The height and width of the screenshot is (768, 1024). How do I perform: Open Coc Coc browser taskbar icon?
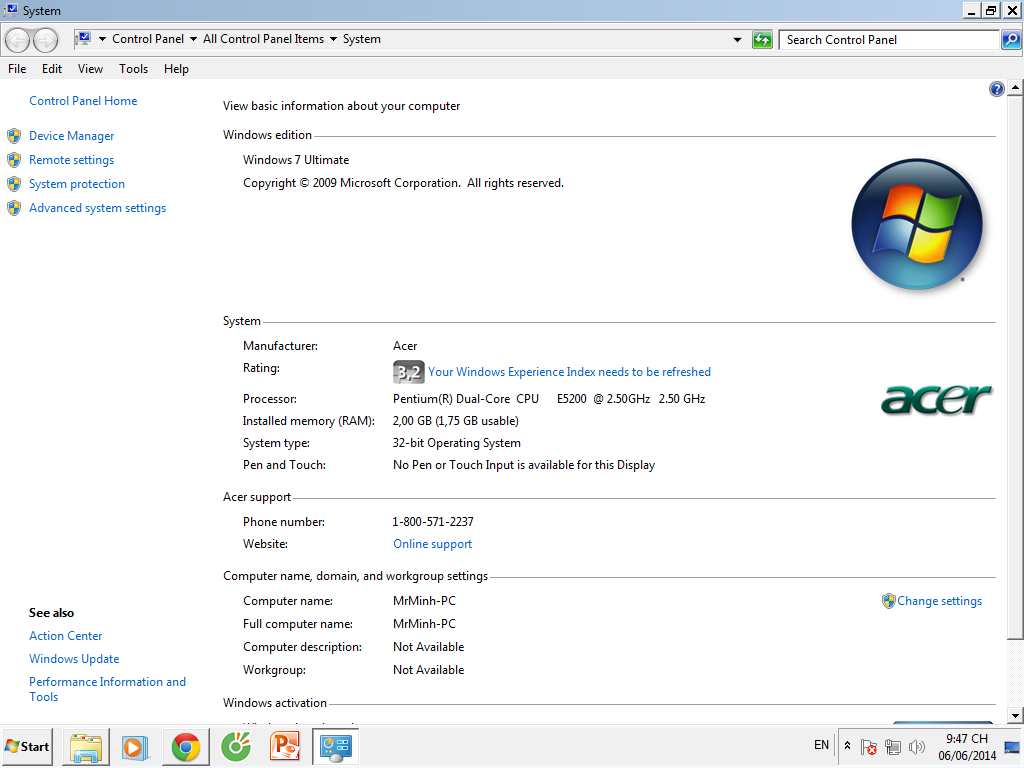pyautogui.click(x=235, y=746)
